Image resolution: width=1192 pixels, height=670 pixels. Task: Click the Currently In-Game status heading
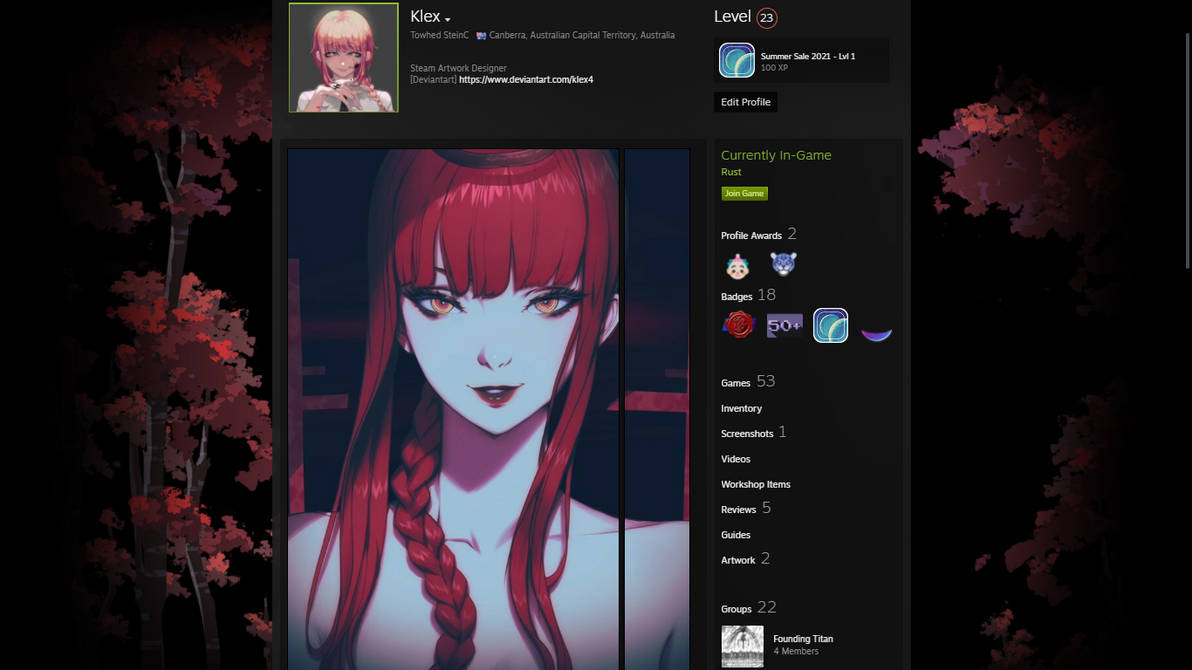pos(776,155)
